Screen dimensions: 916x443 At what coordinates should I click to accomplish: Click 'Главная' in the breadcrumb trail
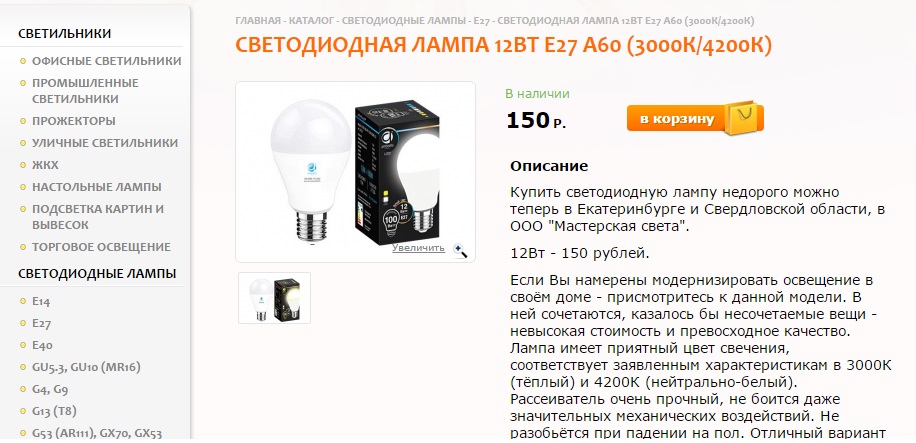click(x=258, y=21)
